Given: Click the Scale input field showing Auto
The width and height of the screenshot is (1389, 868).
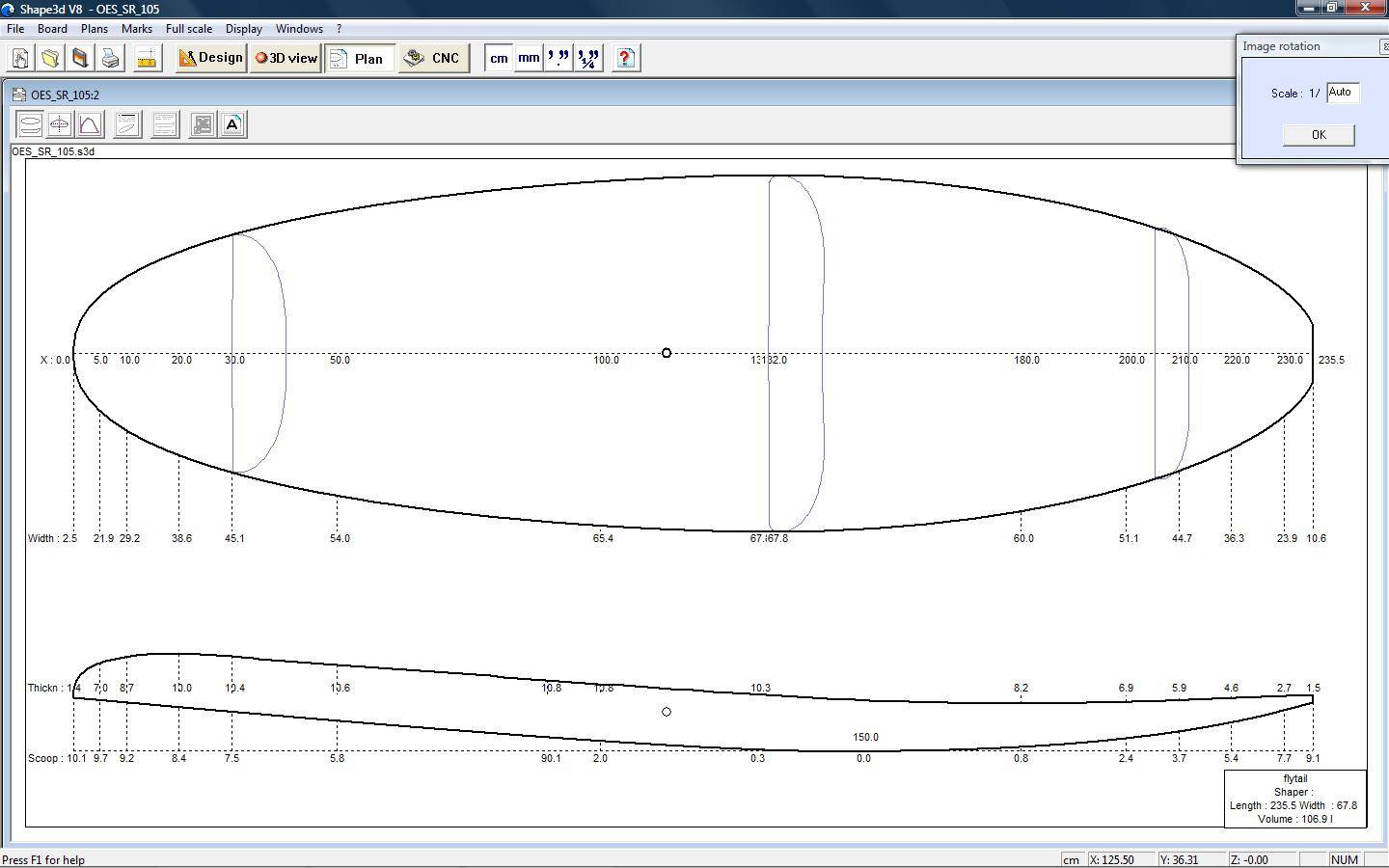Looking at the screenshot, I should click(1343, 93).
